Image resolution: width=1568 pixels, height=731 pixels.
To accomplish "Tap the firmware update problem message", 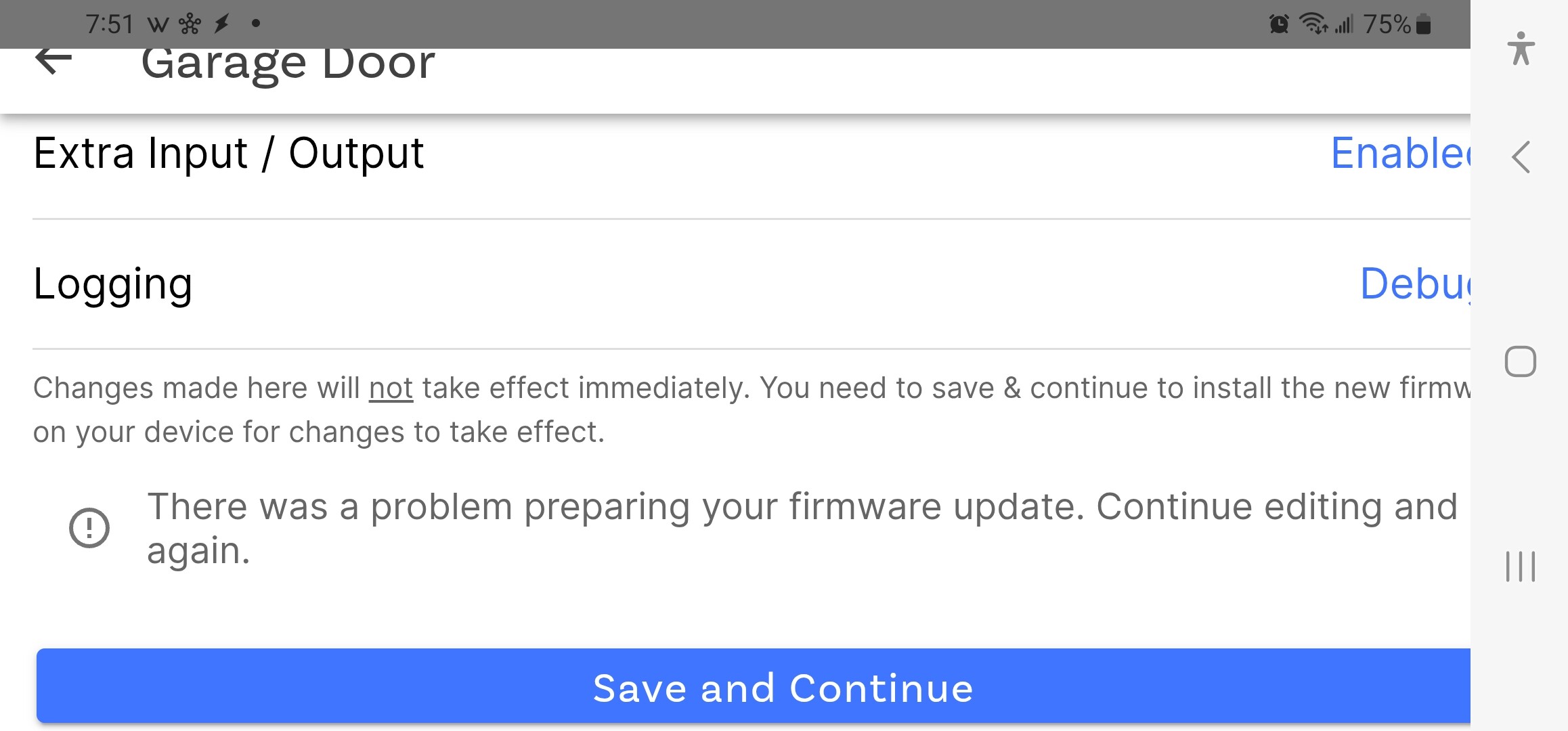I will point(802,528).
